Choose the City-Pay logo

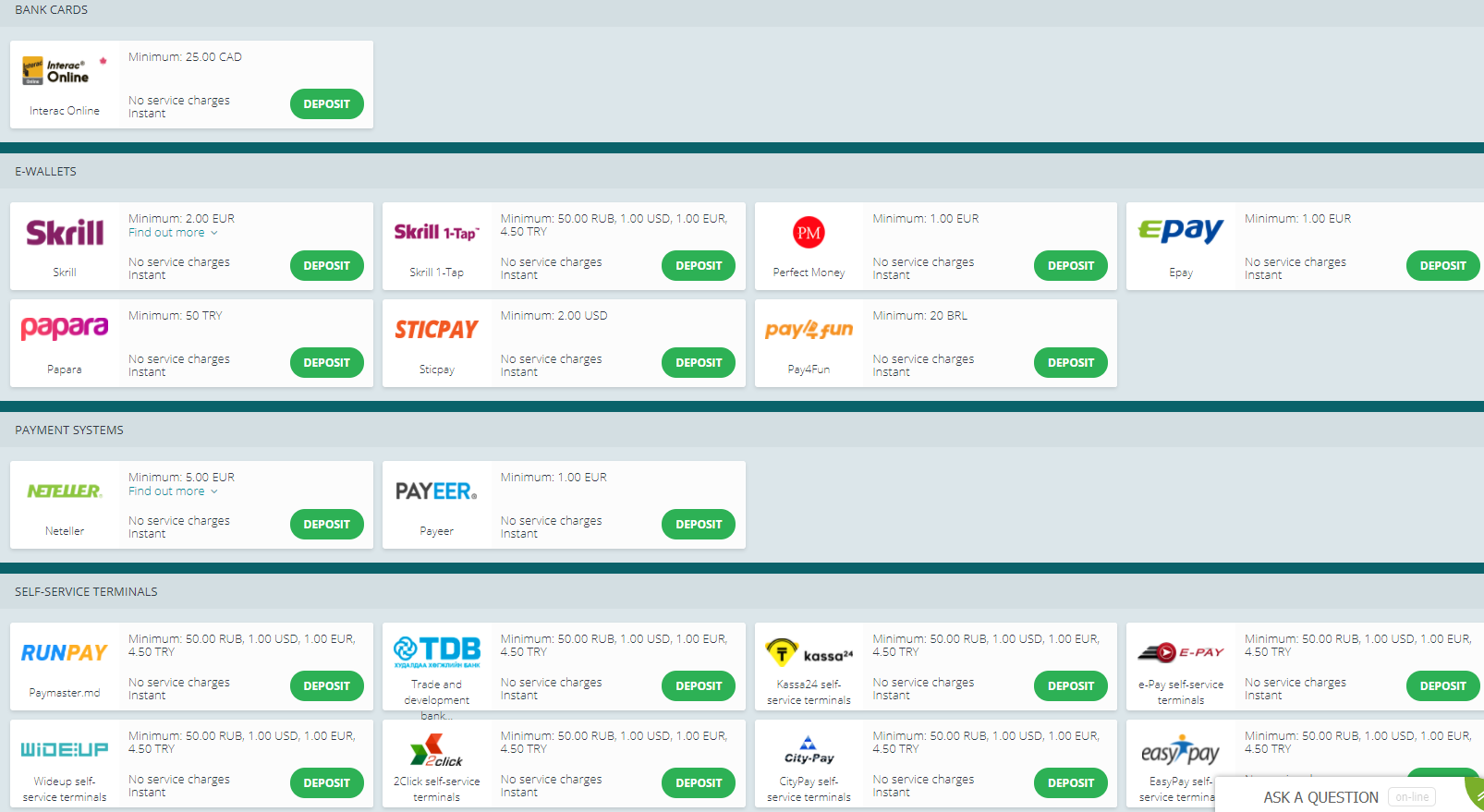tap(809, 750)
